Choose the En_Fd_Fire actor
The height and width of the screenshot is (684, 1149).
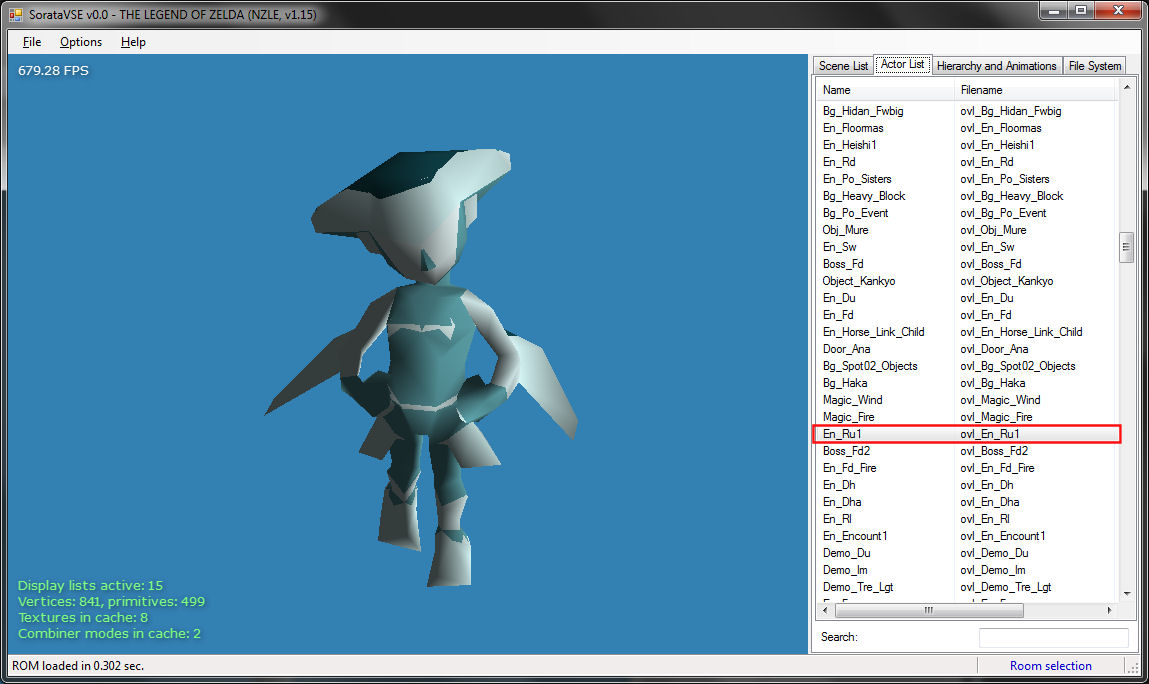(967, 468)
